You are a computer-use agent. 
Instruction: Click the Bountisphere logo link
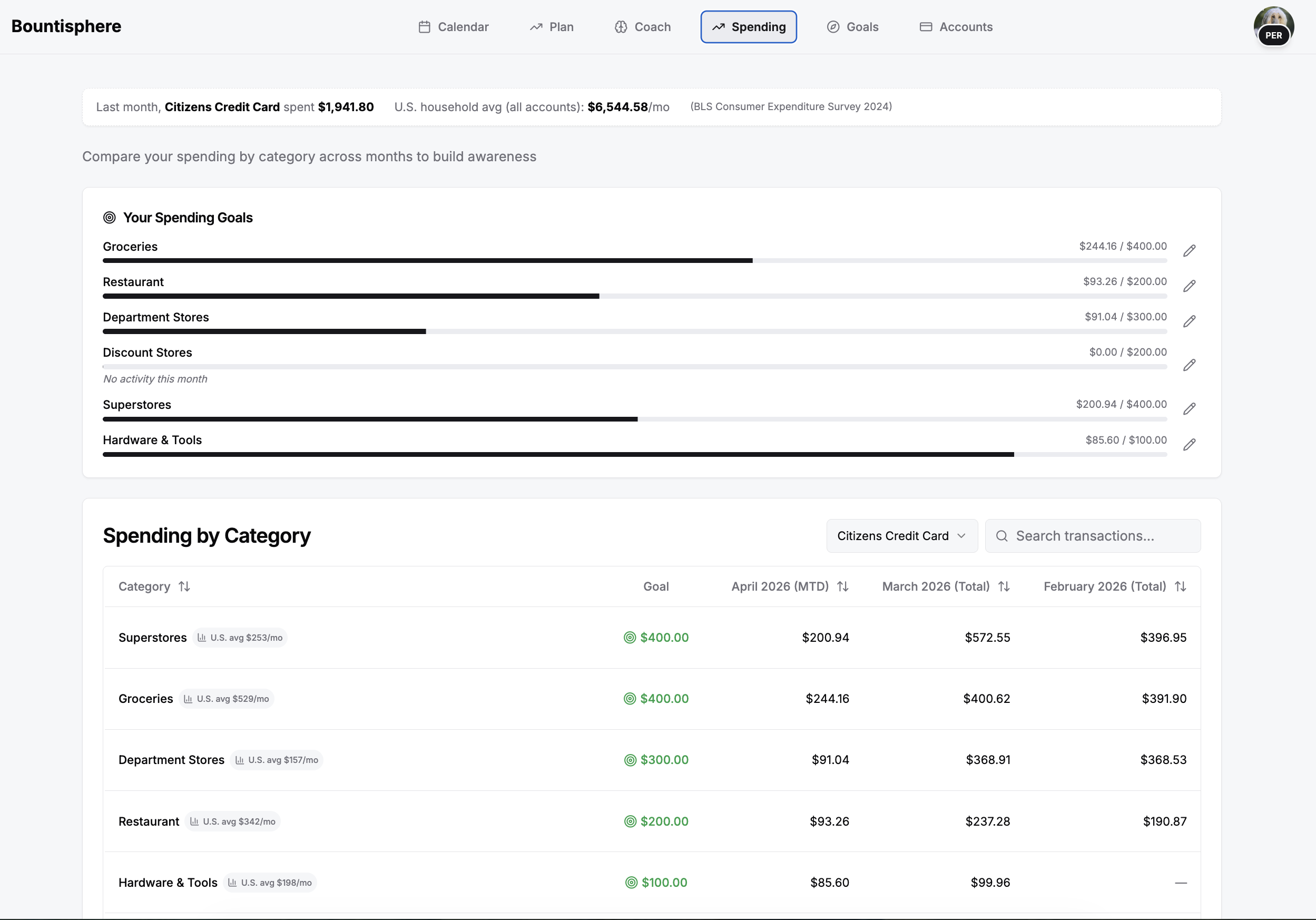pyautogui.click(x=66, y=26)
